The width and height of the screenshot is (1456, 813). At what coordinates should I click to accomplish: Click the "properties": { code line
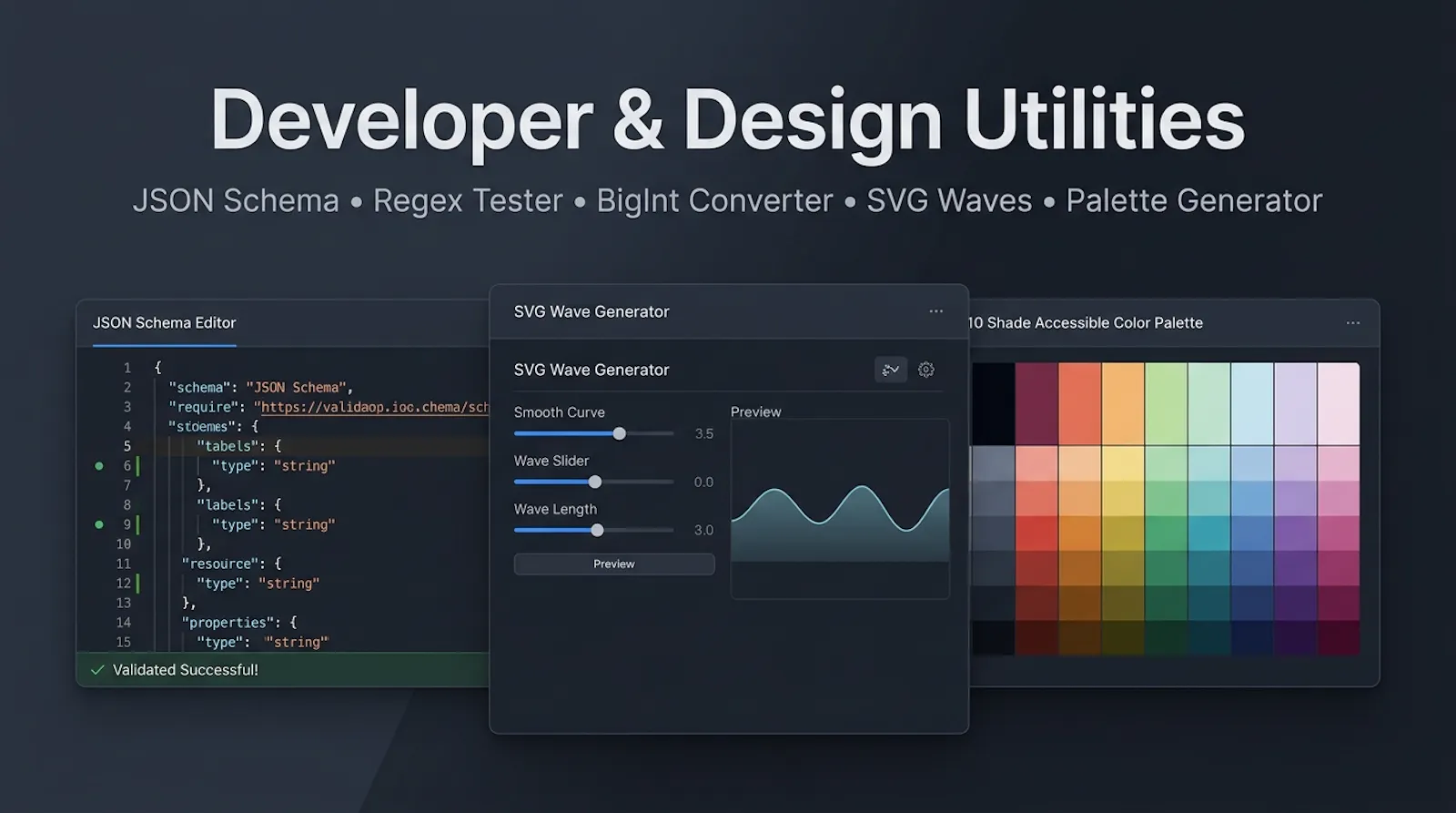pos(239,623)
